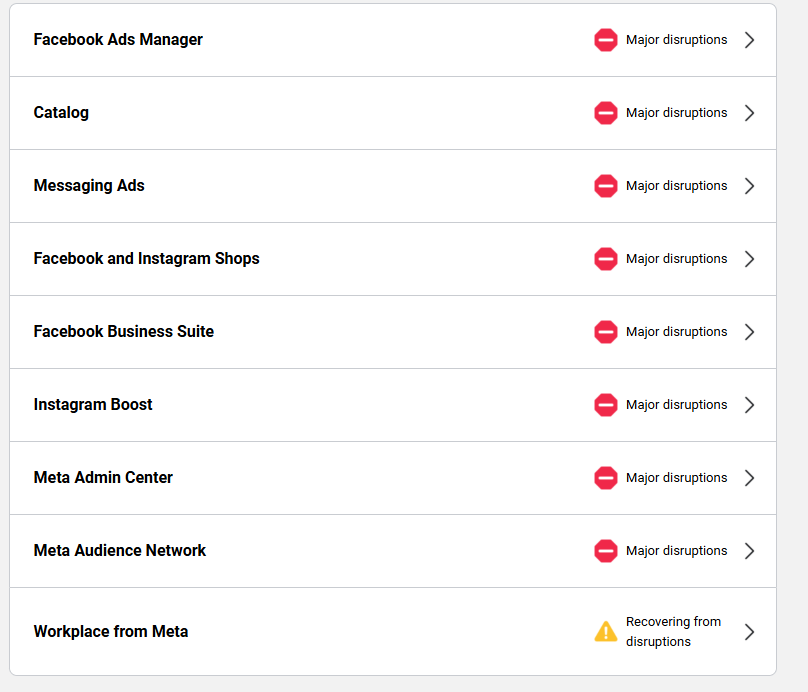Select the red icon beside Instagram Boost
Image resolution: width=808 pixels, height=692 pixels.
coord(606,405)
